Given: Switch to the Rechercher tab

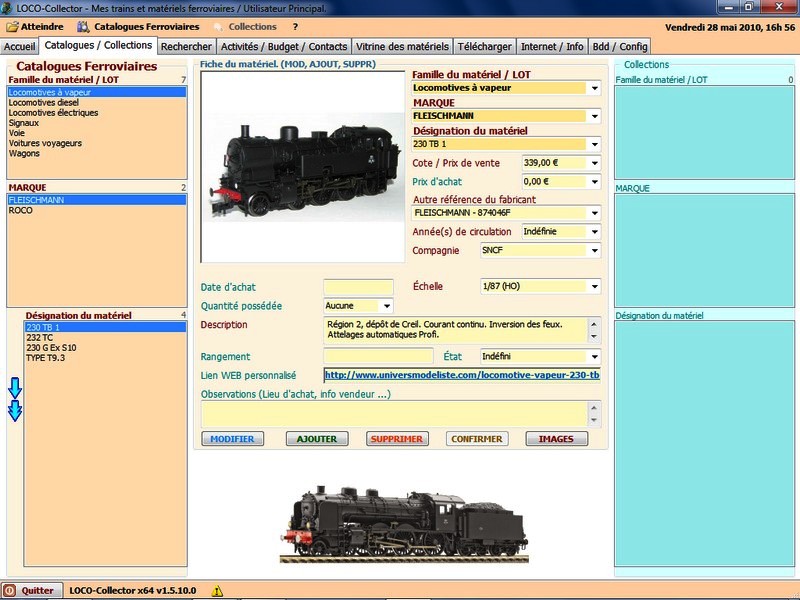Looking at the screenshot, I should (186, 46).
